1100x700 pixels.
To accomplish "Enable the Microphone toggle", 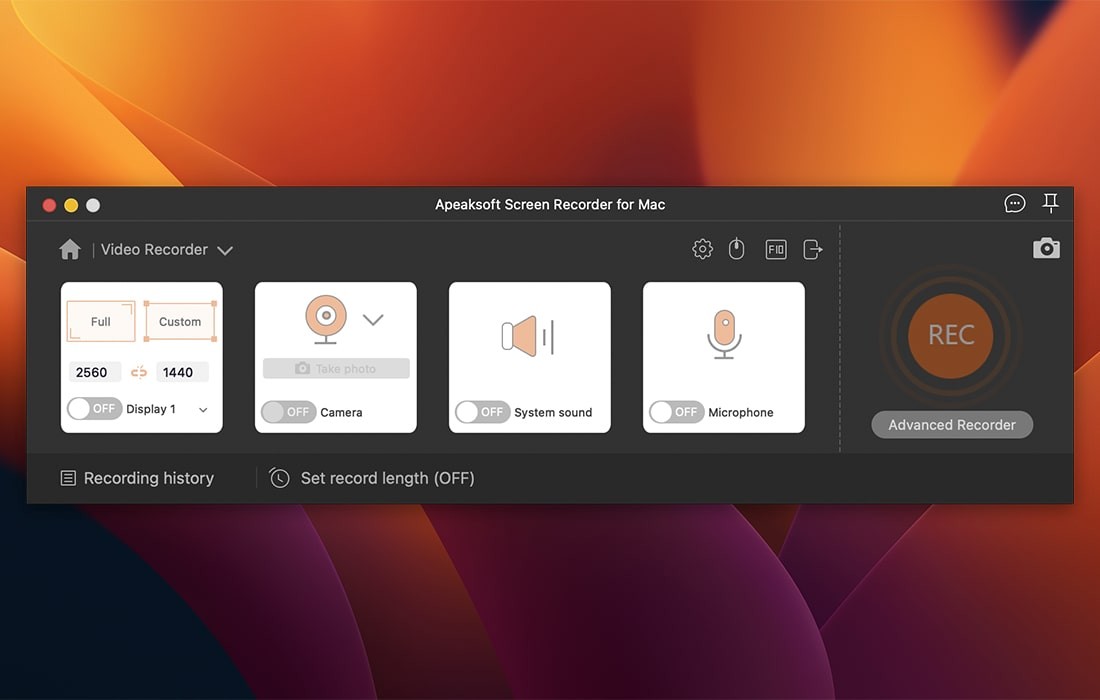I will (x=676, y=412).
